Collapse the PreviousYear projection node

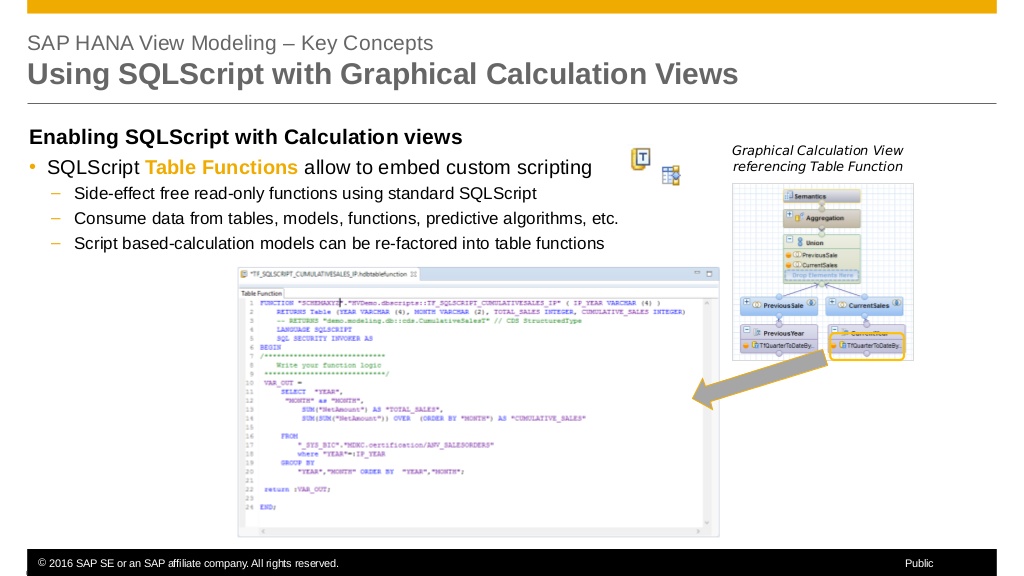coord(746,330)
